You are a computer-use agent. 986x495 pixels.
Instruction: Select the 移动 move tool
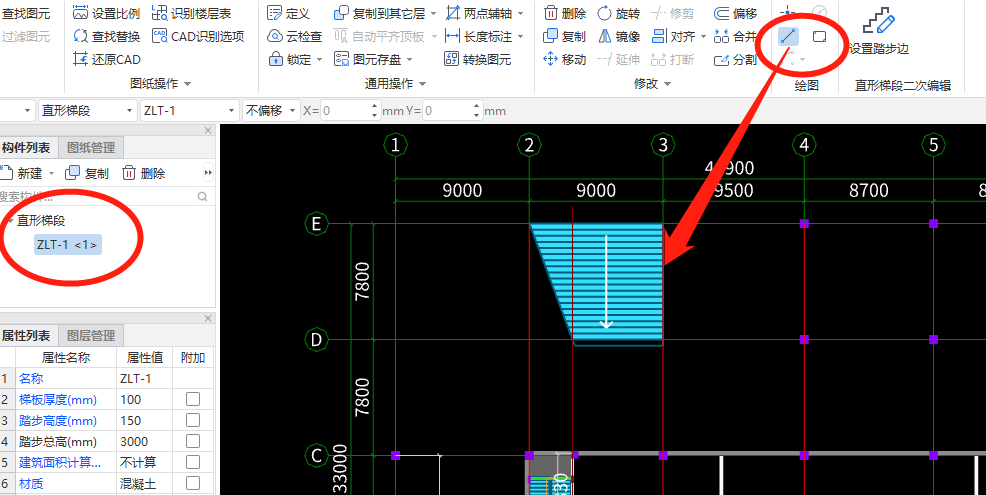(565, 60)
